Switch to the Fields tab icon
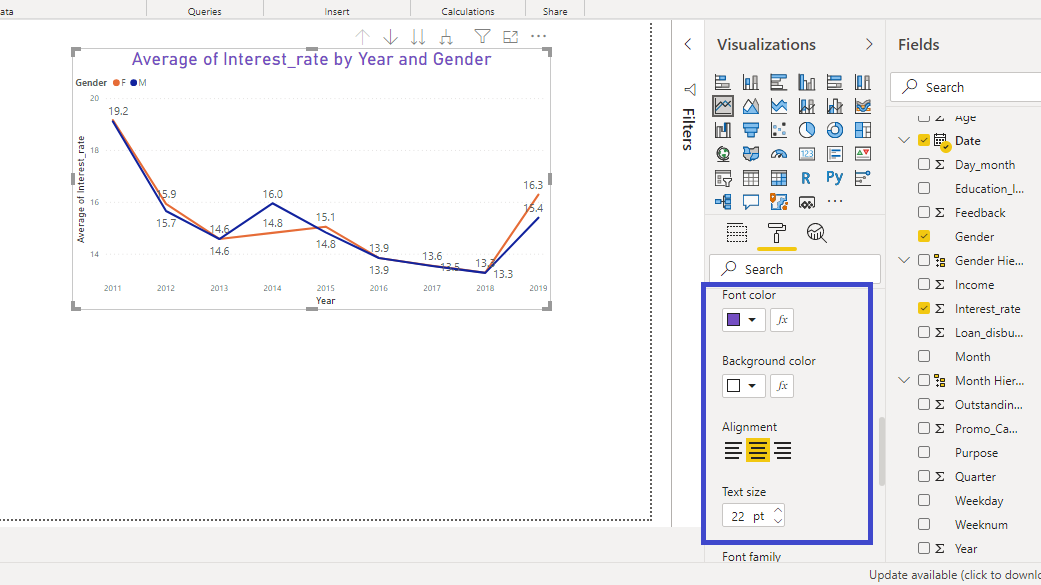The width and height of the screenshot is (1041, 585). pyautogui.click(x=737, y=233)
